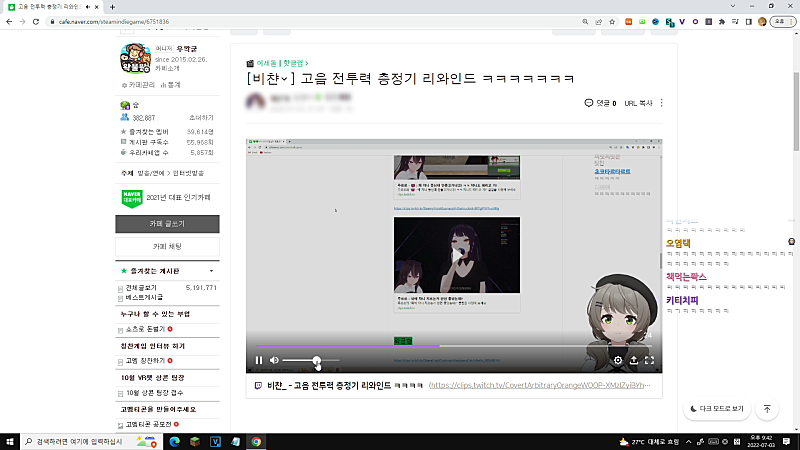
Task: Open 베스트게시글 board
Action: (144, 297)
